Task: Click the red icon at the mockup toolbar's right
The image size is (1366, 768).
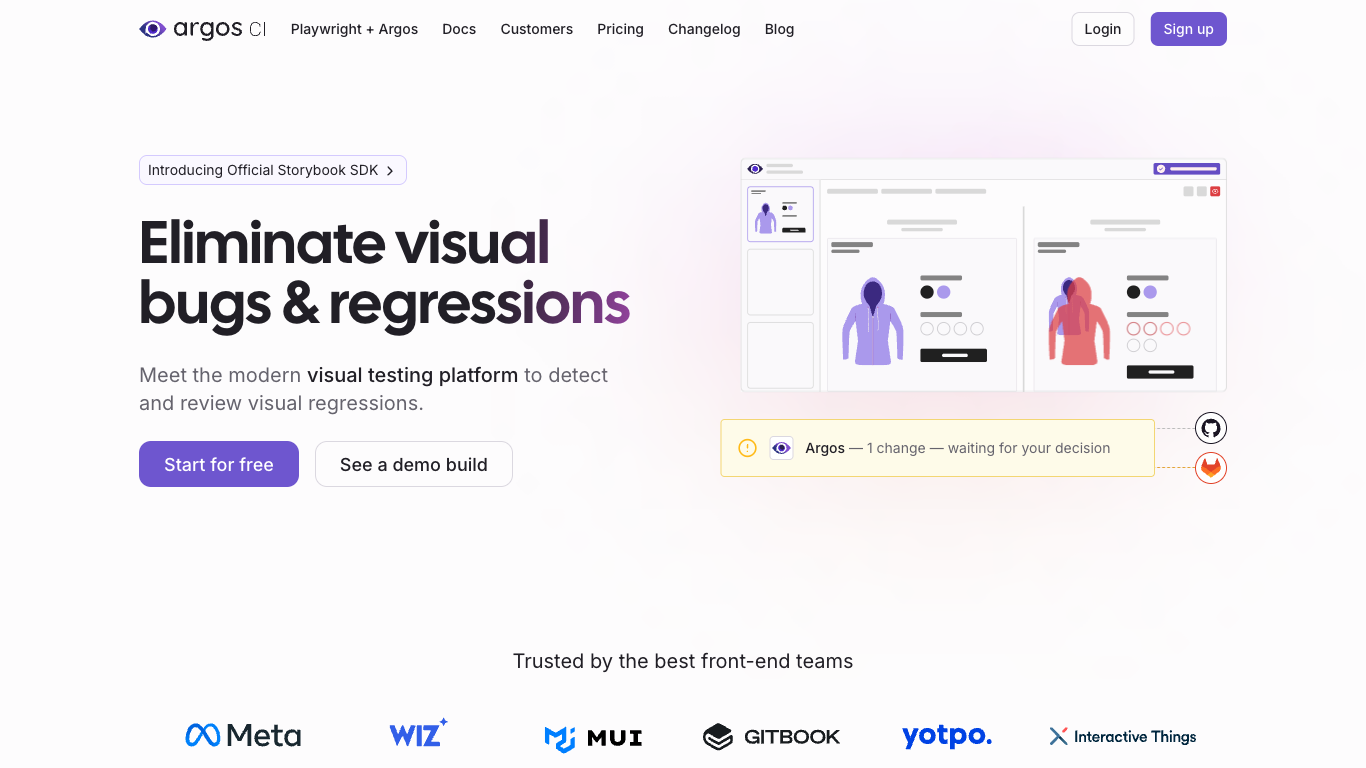Action: 1215,191
